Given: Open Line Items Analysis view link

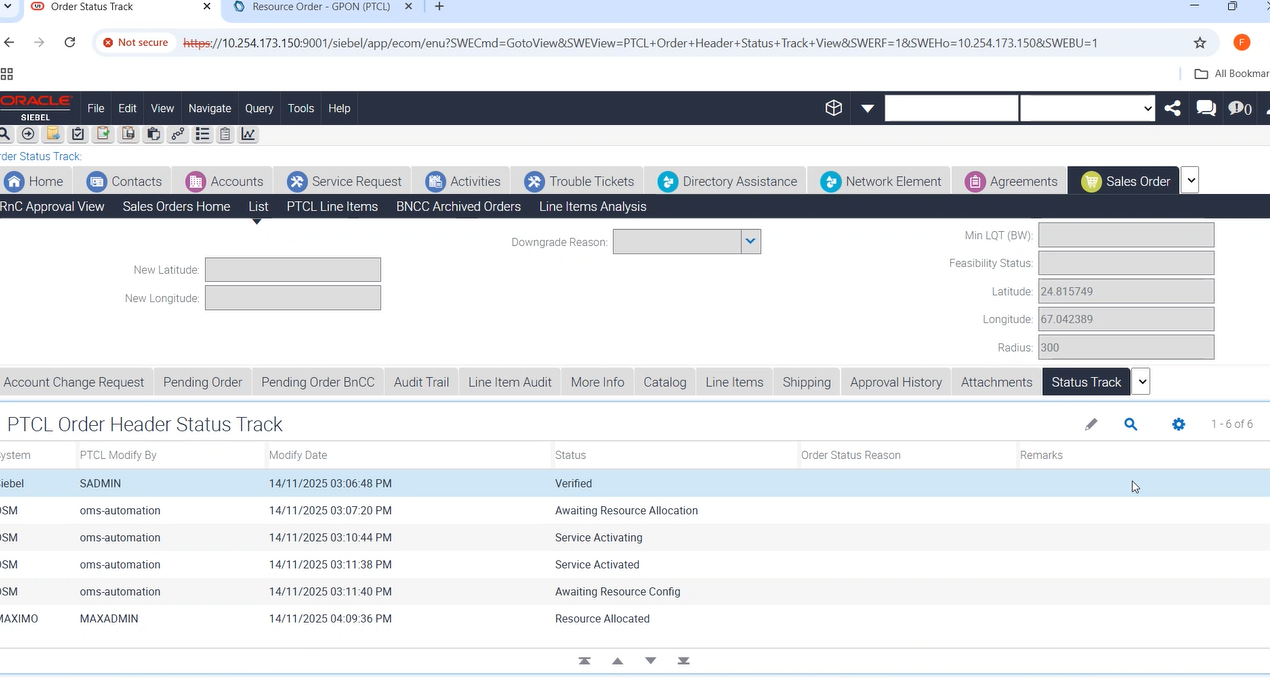Looking at the screenshot, I should point(592,206).
